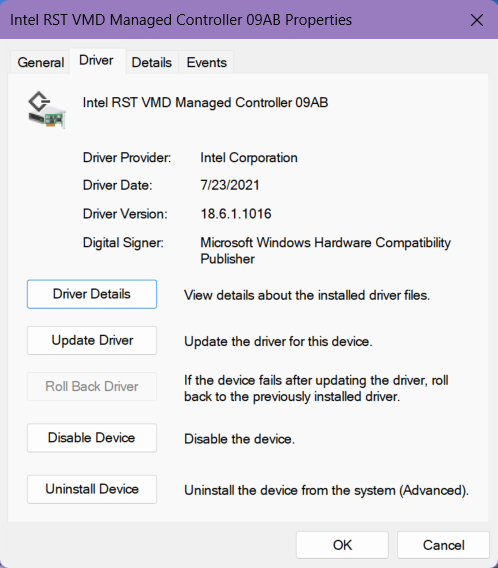Click the digital signer publisher text
The image size is (498, 568).
(326, 251)
